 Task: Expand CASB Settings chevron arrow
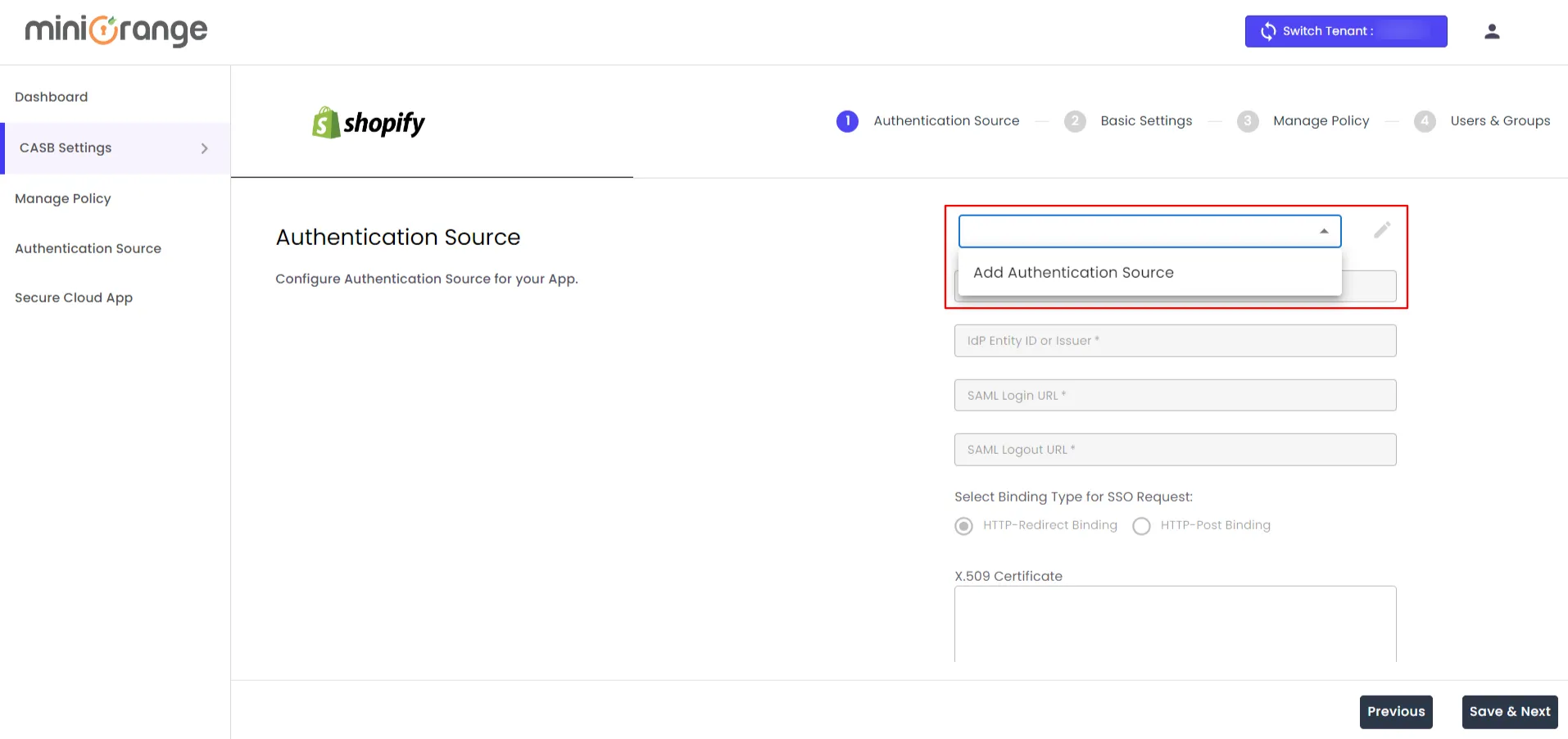(x=205, y=148)
